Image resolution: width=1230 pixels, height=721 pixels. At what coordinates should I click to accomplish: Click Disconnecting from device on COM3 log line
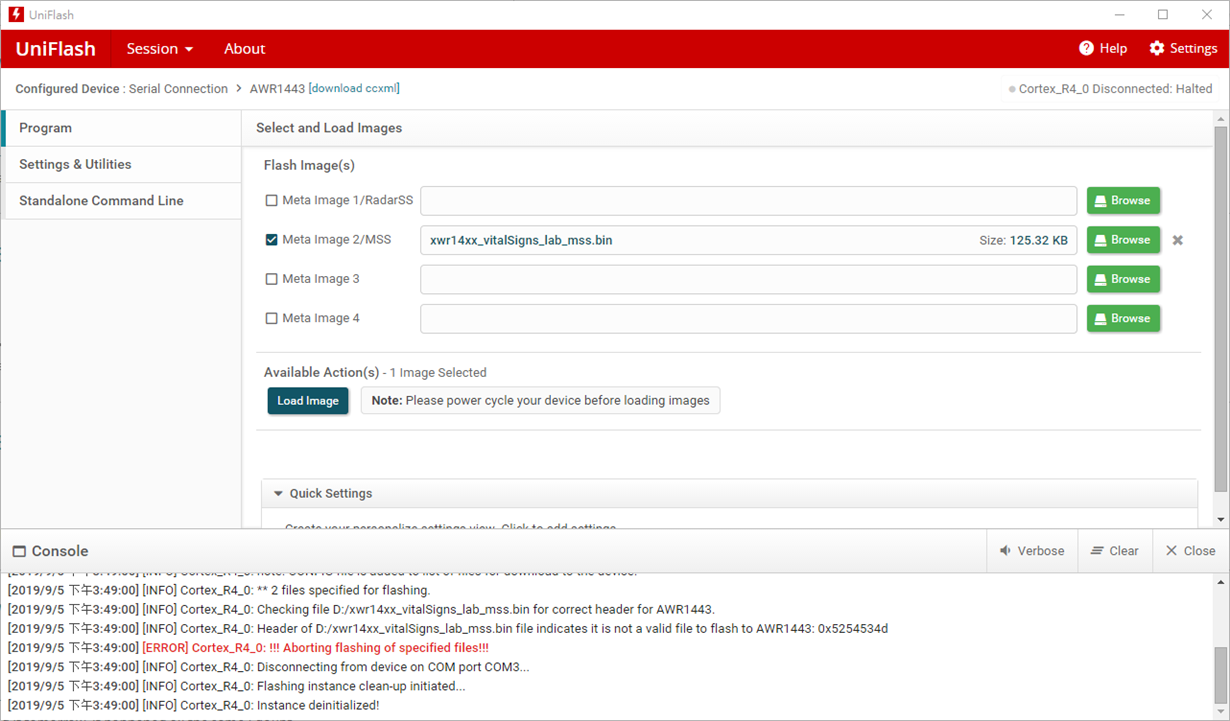(x=268, y=667)
